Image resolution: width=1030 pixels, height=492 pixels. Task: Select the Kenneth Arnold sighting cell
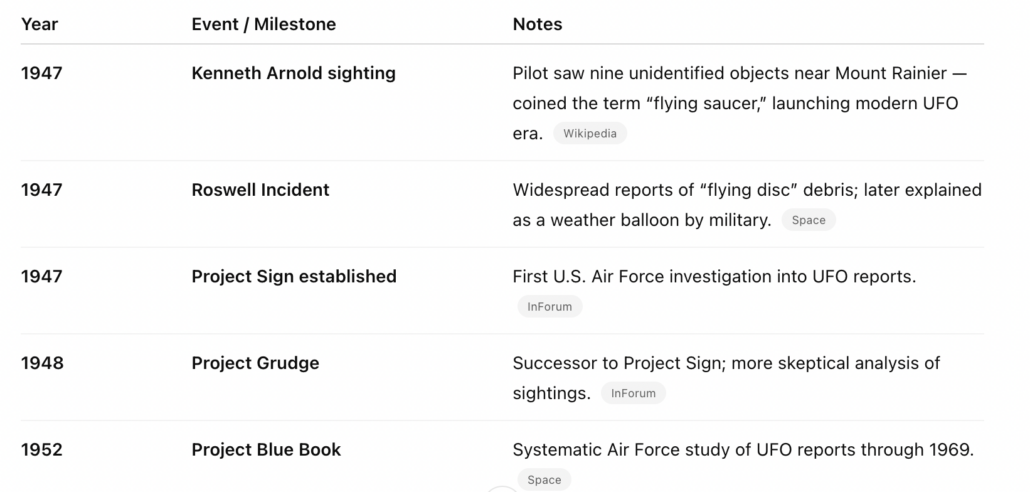[293, 73]
